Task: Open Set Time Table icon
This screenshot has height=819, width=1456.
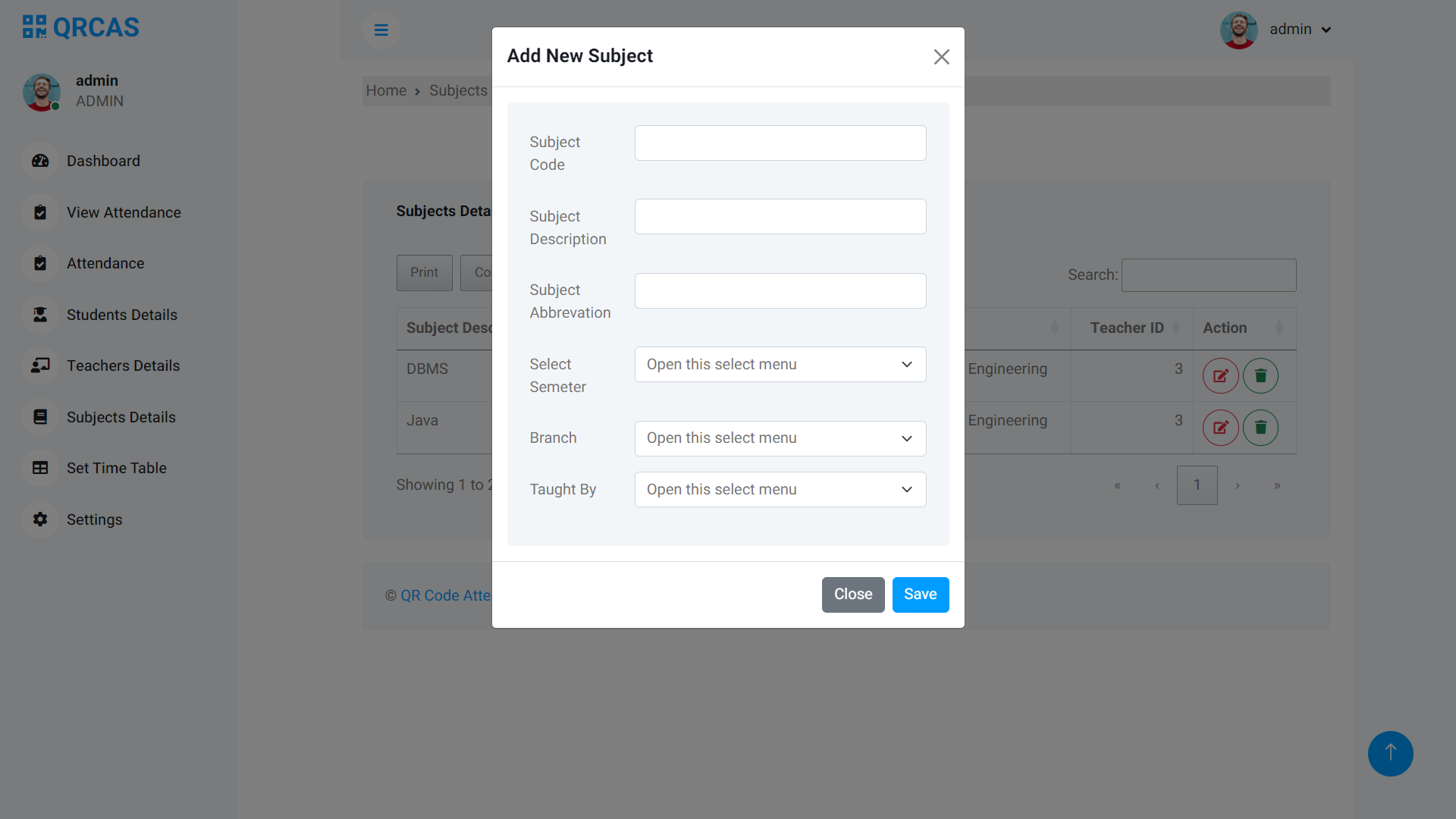Action: pos(40,468)
